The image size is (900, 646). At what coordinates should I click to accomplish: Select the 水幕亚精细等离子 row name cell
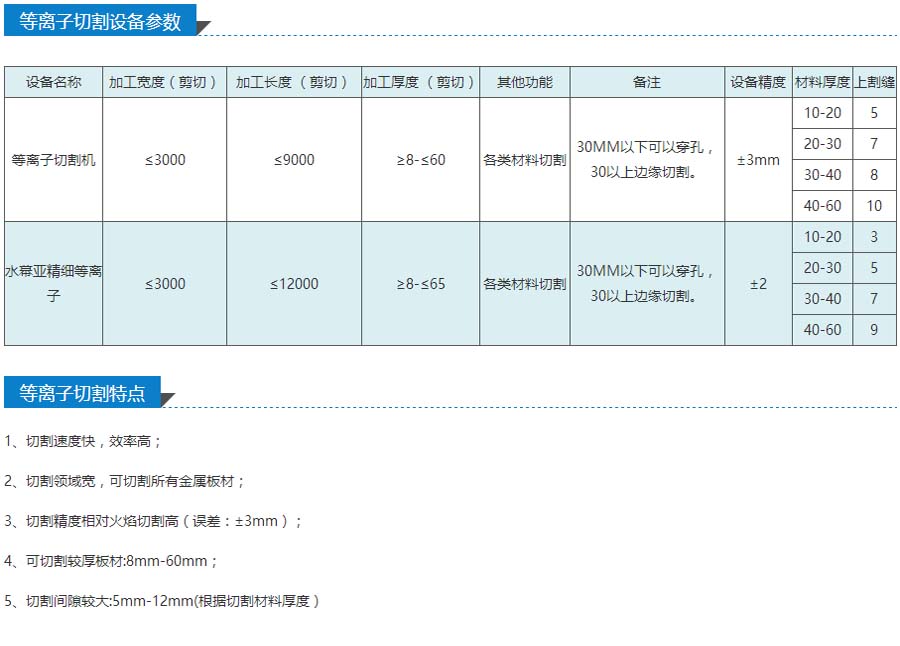click(x=53, y=284)
